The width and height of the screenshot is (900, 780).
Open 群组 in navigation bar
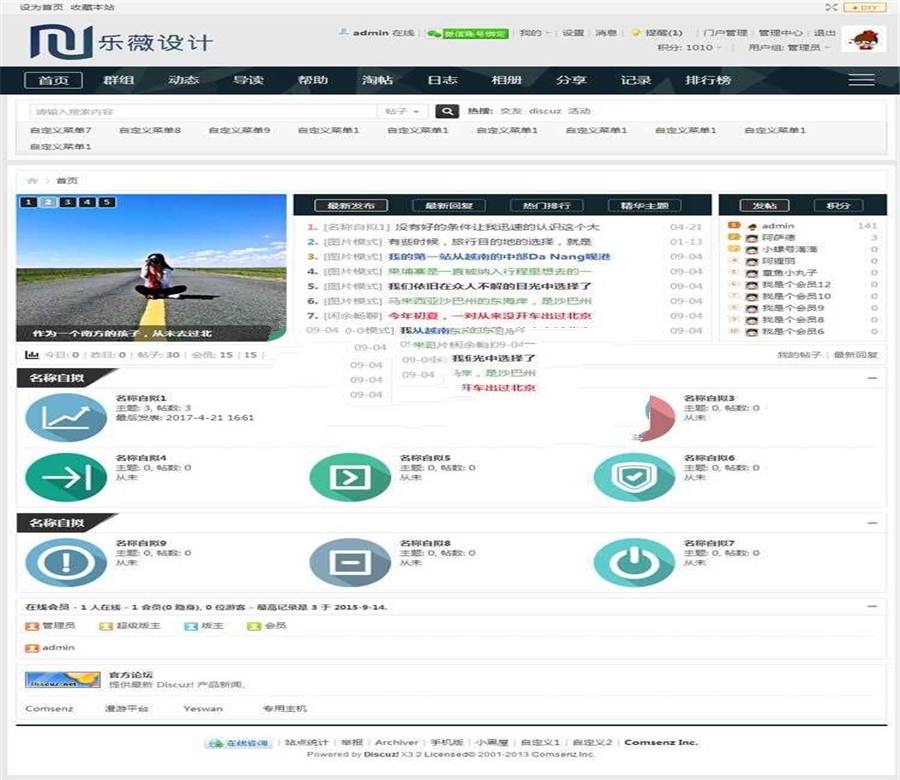point(118,80)
